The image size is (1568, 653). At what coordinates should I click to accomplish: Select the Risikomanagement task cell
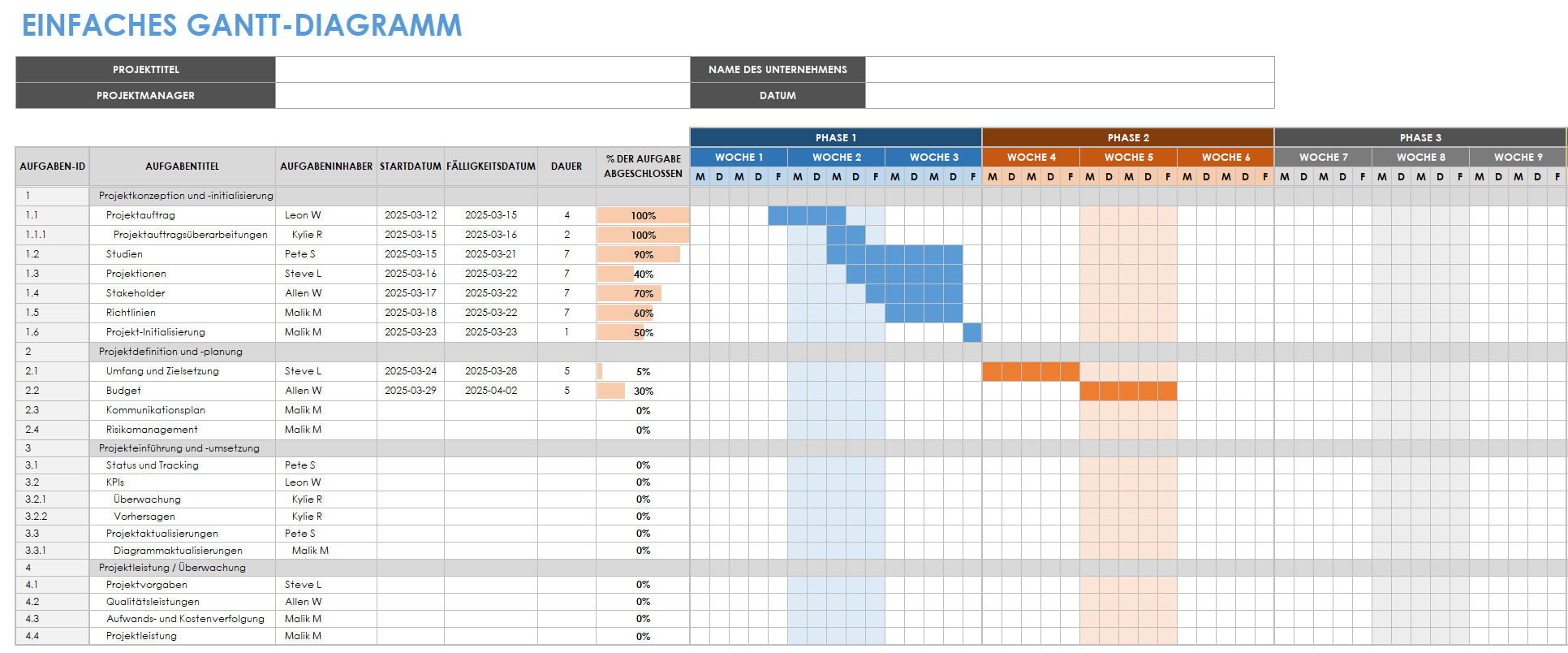183,430
